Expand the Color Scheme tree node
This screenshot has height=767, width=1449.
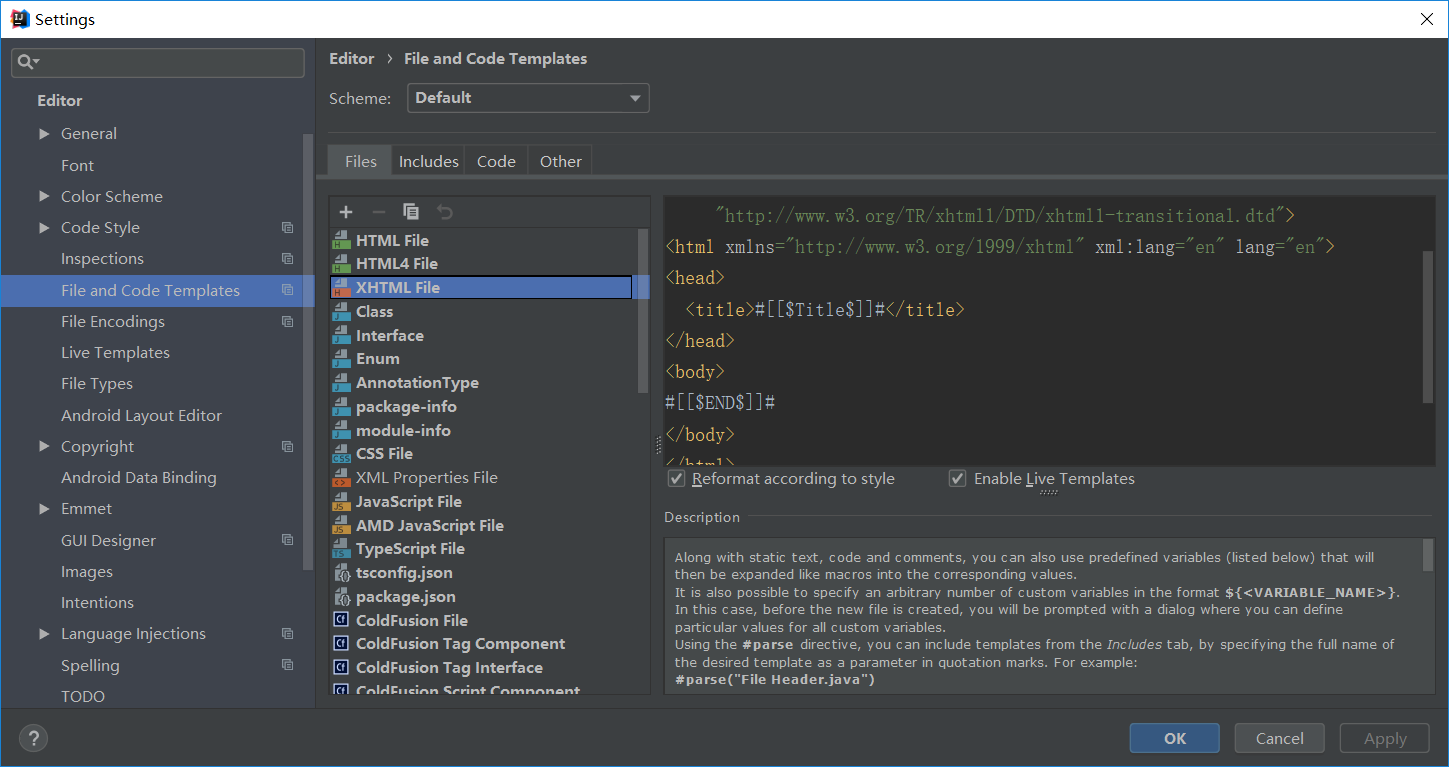[44, 197]
